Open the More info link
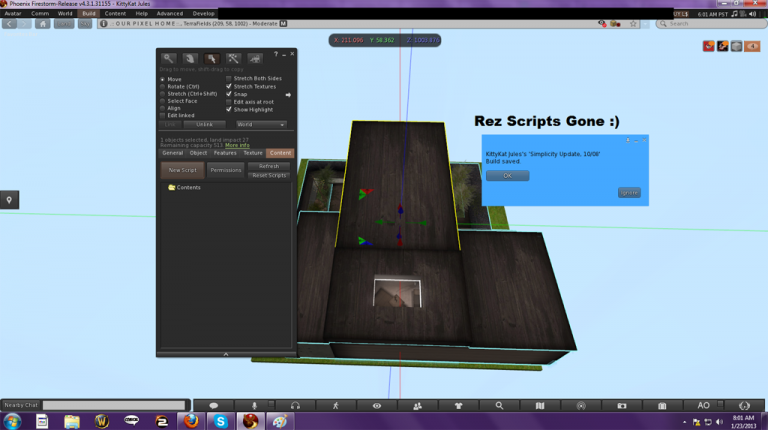This screenshot has width=768, height=430. click(237, 145)
